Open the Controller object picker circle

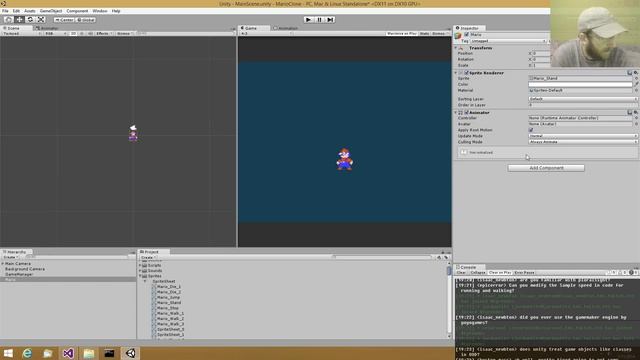[636, 118]
